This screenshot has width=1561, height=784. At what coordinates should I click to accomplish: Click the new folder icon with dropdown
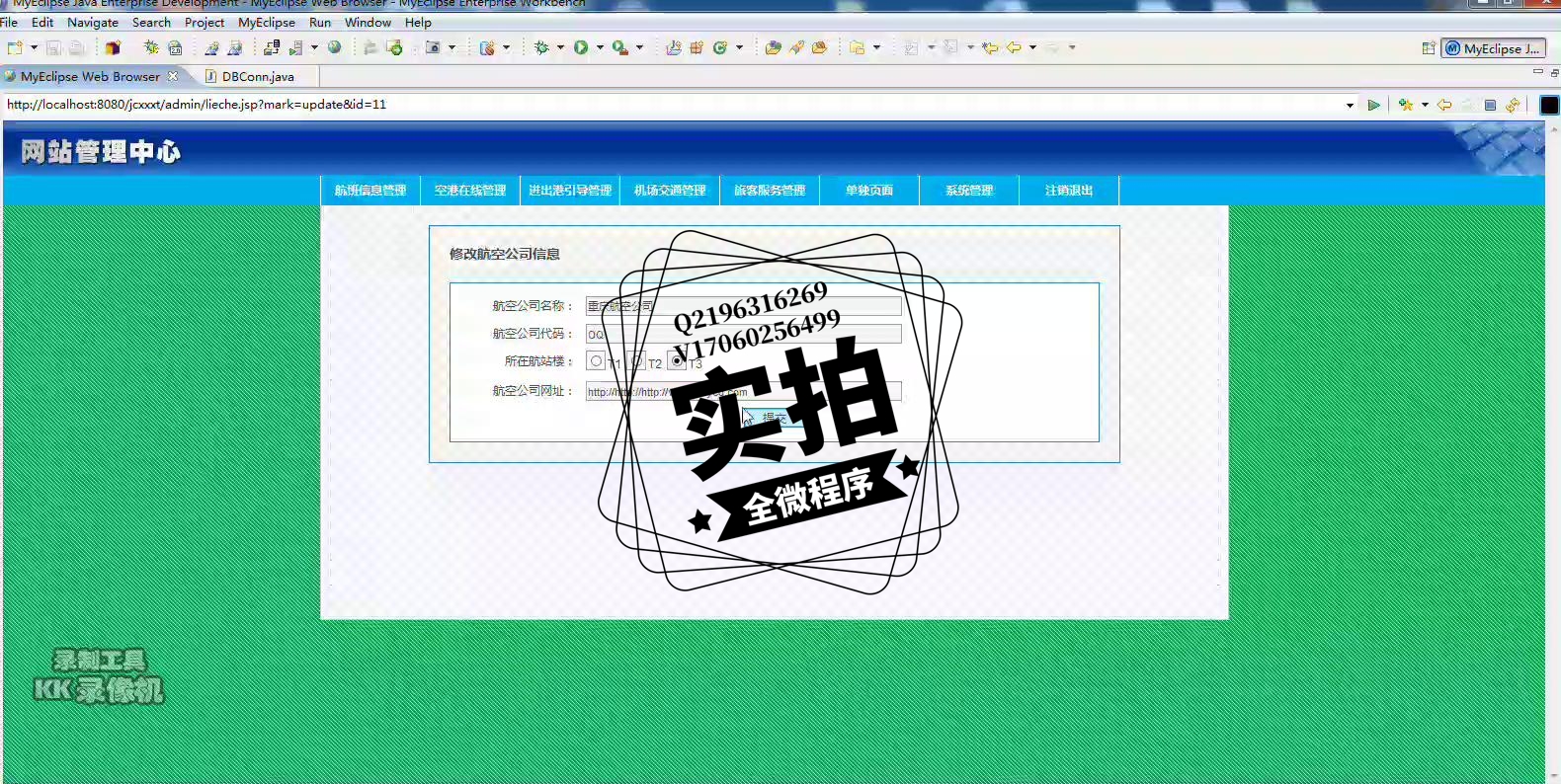[x=857, y=47]
